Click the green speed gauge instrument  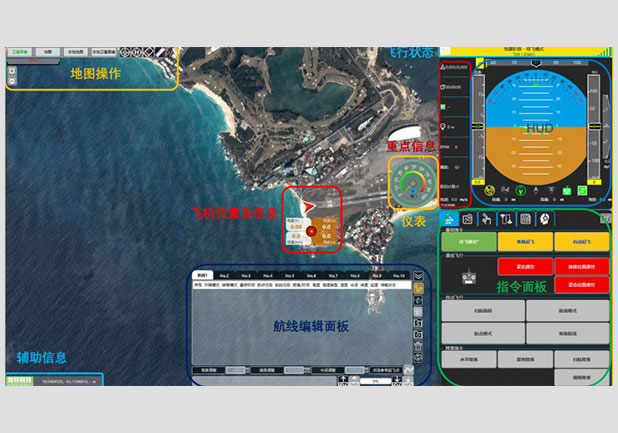412,182
